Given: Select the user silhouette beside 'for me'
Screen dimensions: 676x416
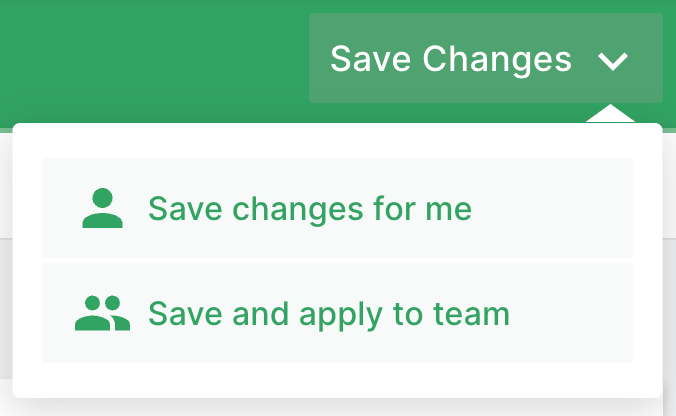Looking at the screenshot, I should 102,209.
